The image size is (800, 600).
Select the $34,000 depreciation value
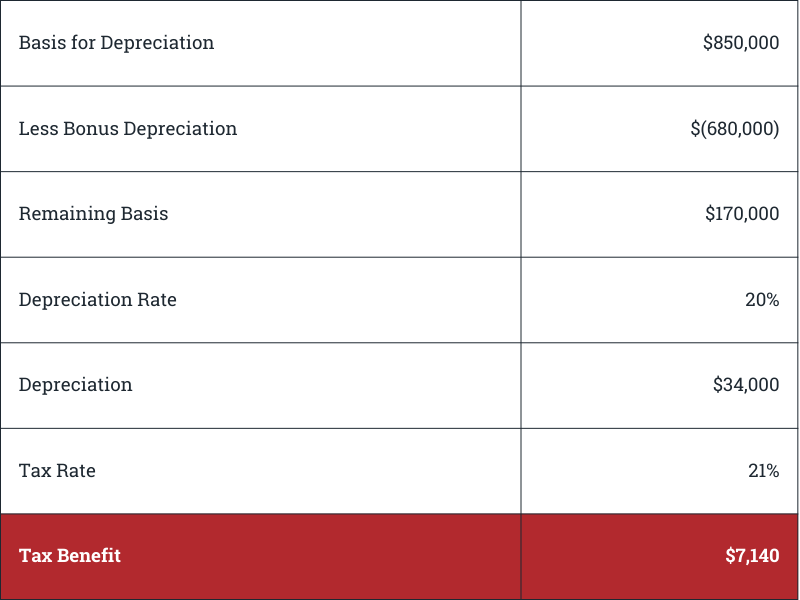(x=746, y=385)
